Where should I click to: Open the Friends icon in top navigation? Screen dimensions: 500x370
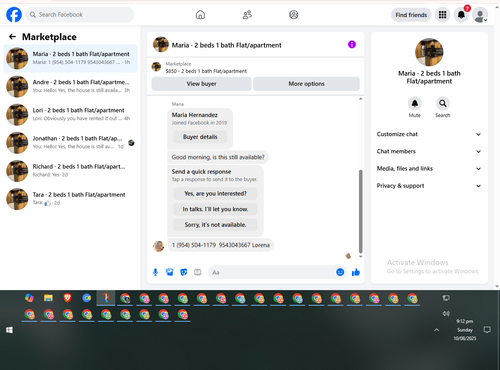click(x=247, y=15)
